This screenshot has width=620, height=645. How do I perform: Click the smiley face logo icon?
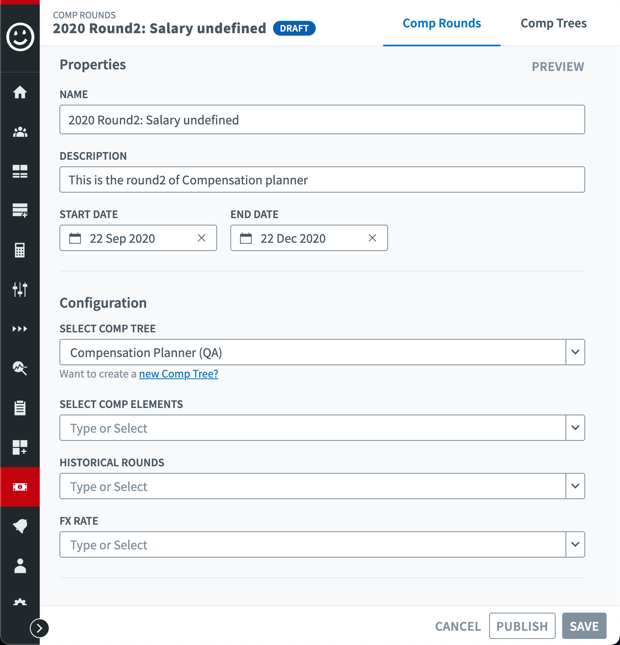pos(20,37)
